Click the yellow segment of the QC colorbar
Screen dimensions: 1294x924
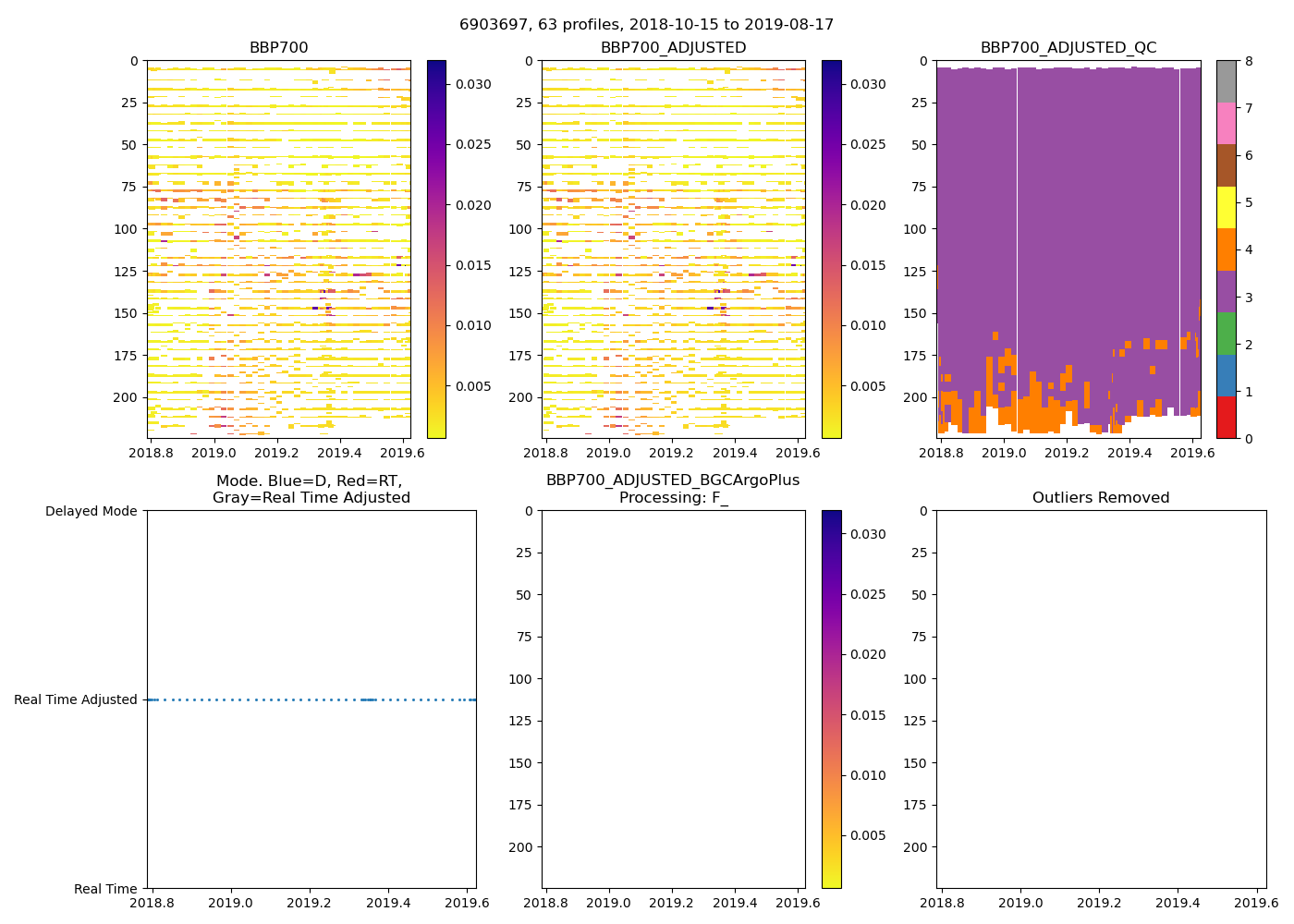(1226, 208)
